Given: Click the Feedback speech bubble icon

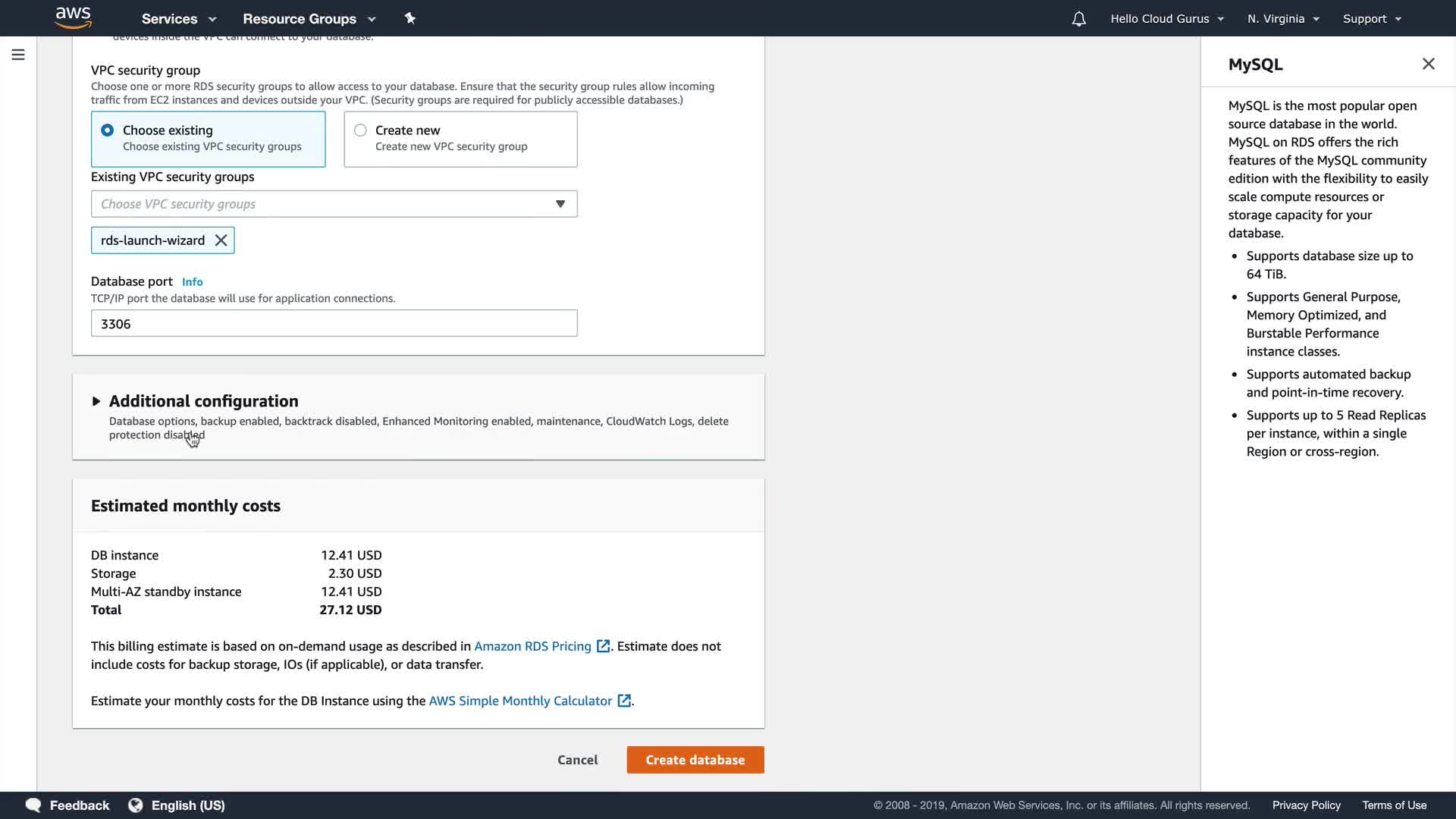Looking at the screenshot, I should 33,805.
